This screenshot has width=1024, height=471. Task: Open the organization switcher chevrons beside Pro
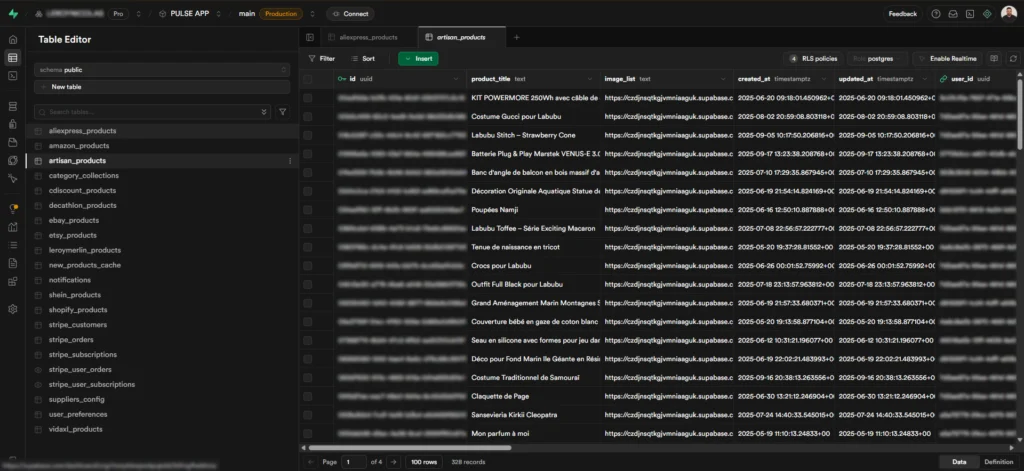click(138, 14)
